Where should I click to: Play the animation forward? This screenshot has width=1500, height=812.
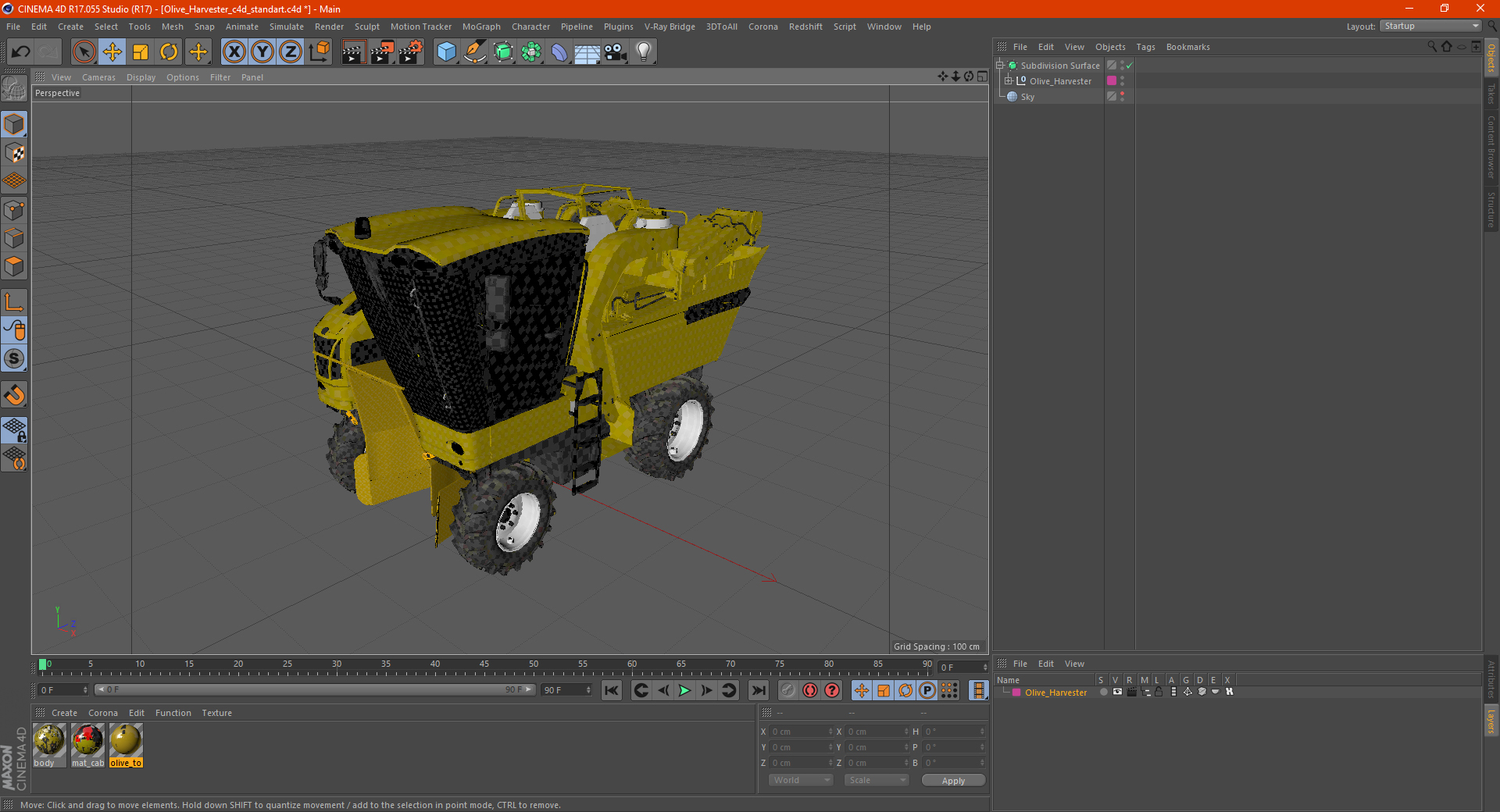click(684, 690)
